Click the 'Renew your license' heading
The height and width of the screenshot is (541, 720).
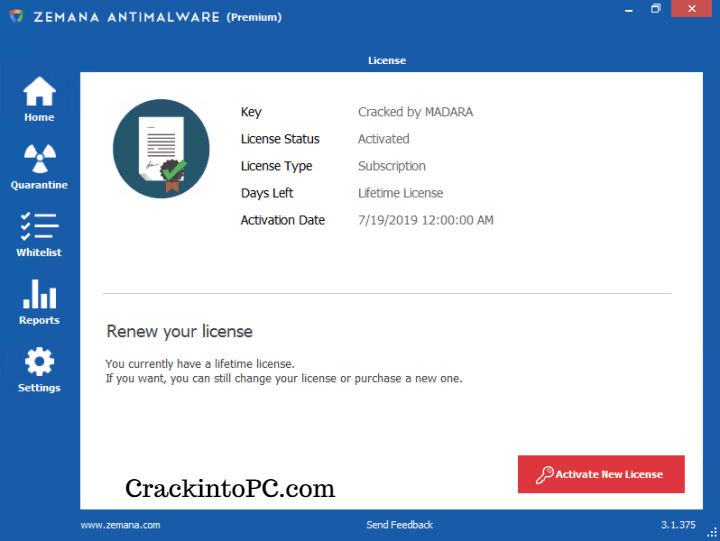[180, 332]
